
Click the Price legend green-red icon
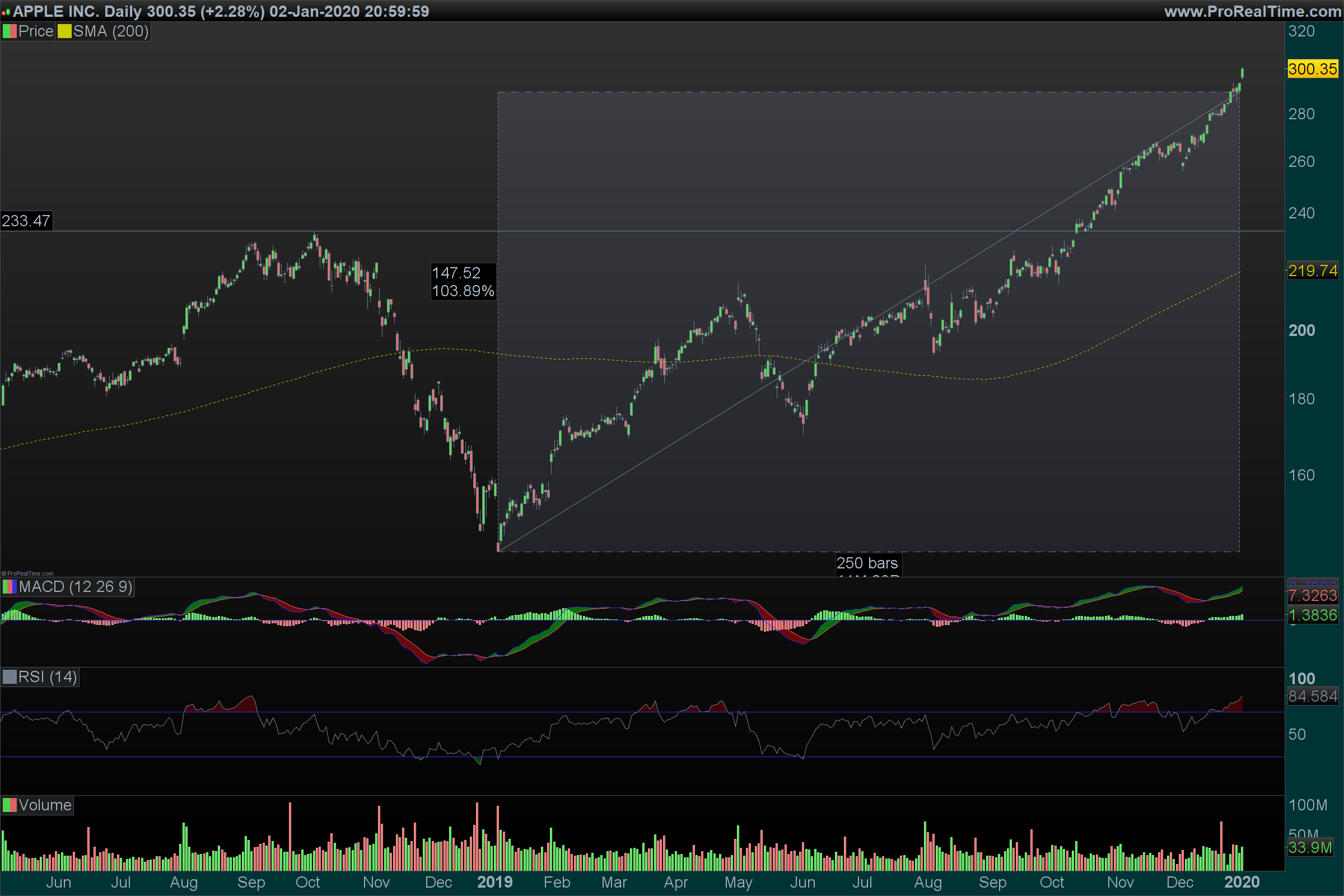10,31
